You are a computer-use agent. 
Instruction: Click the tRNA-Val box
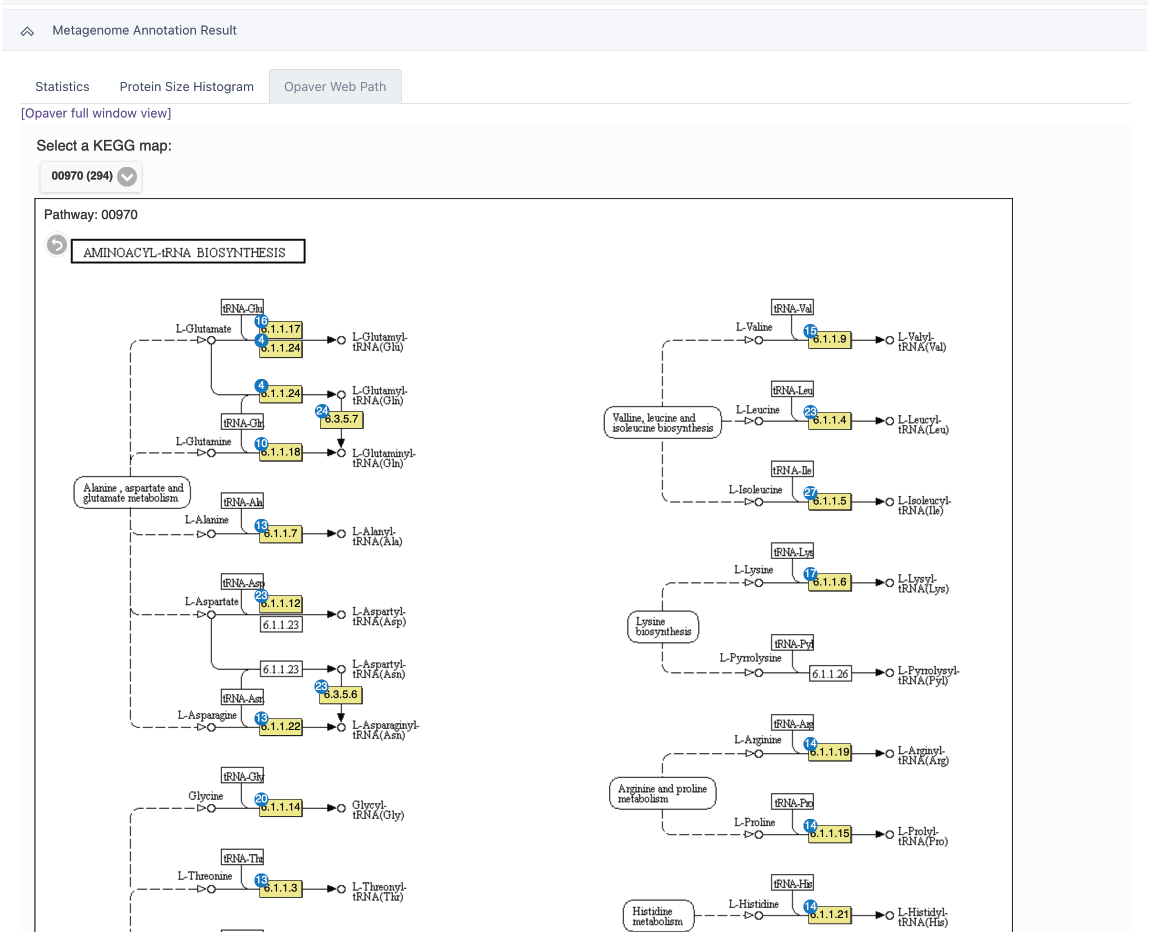coord(793,309)
